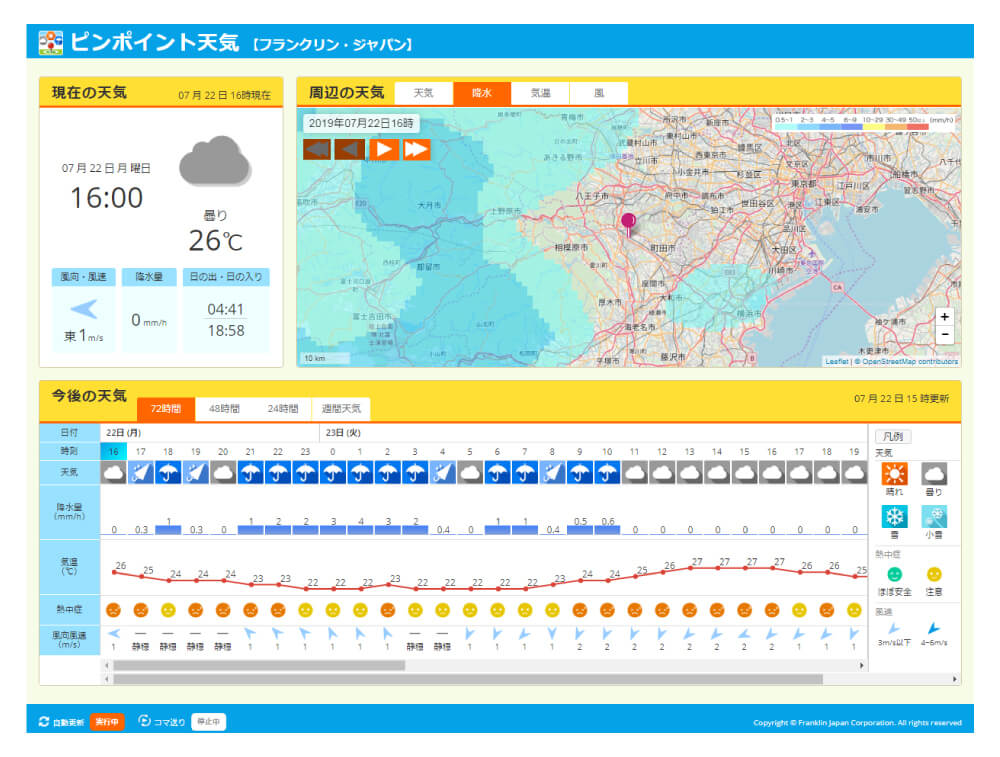Screen dimensions: 1000x757
Task: Zoom in on the map with plus
Action: (x=945, y=317)
